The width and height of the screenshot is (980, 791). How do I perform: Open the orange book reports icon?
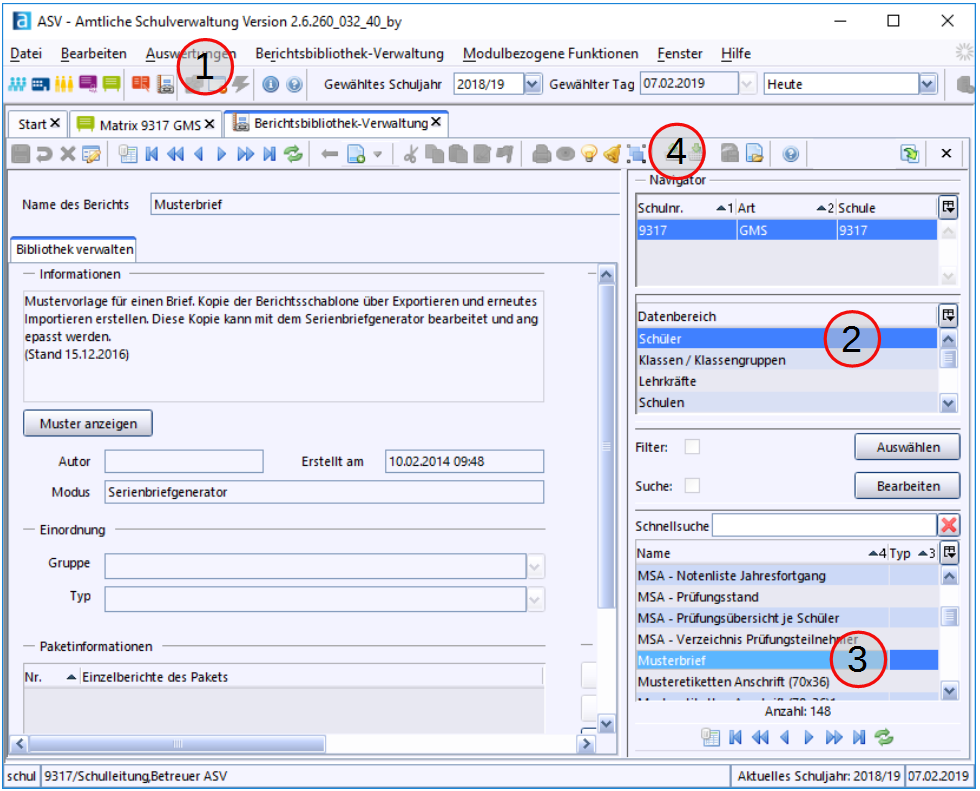[141, 84]
